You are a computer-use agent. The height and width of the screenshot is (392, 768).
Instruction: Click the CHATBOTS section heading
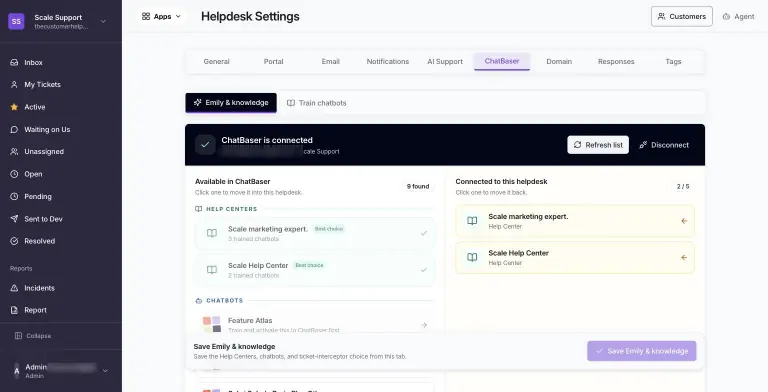pos(224,300)
